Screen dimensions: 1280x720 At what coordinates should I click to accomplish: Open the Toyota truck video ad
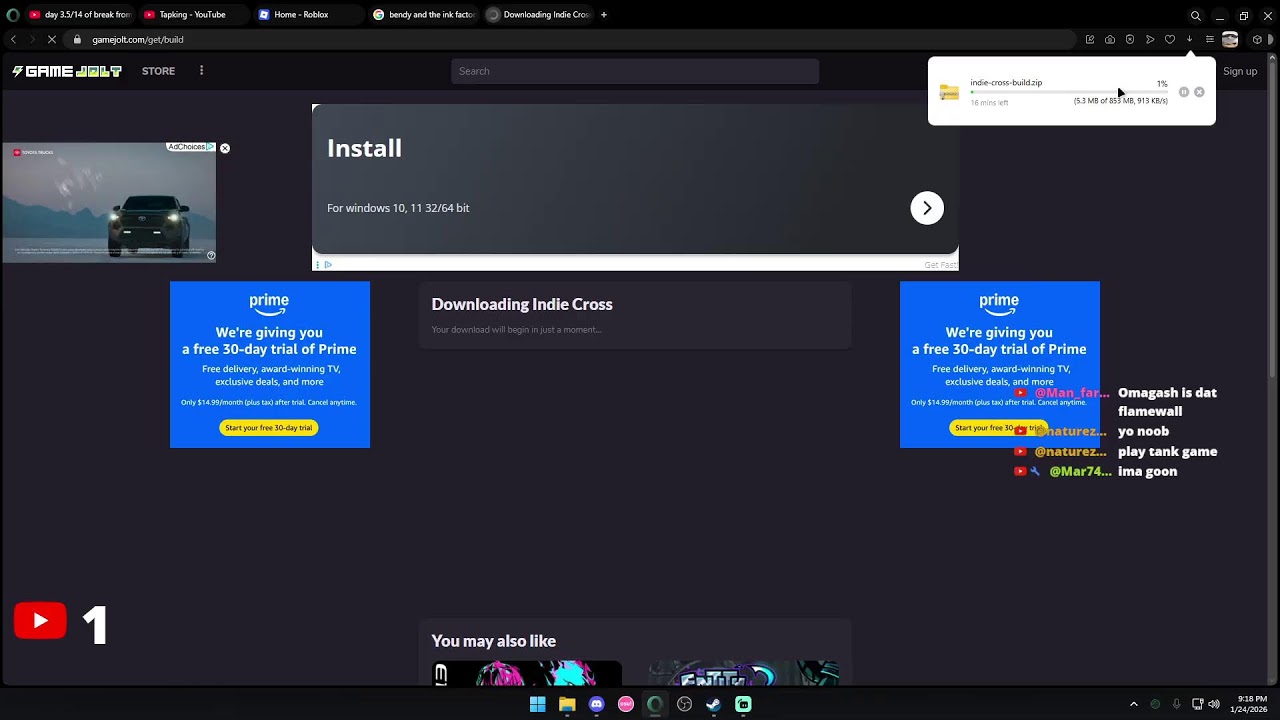click(x=109, y=203)
